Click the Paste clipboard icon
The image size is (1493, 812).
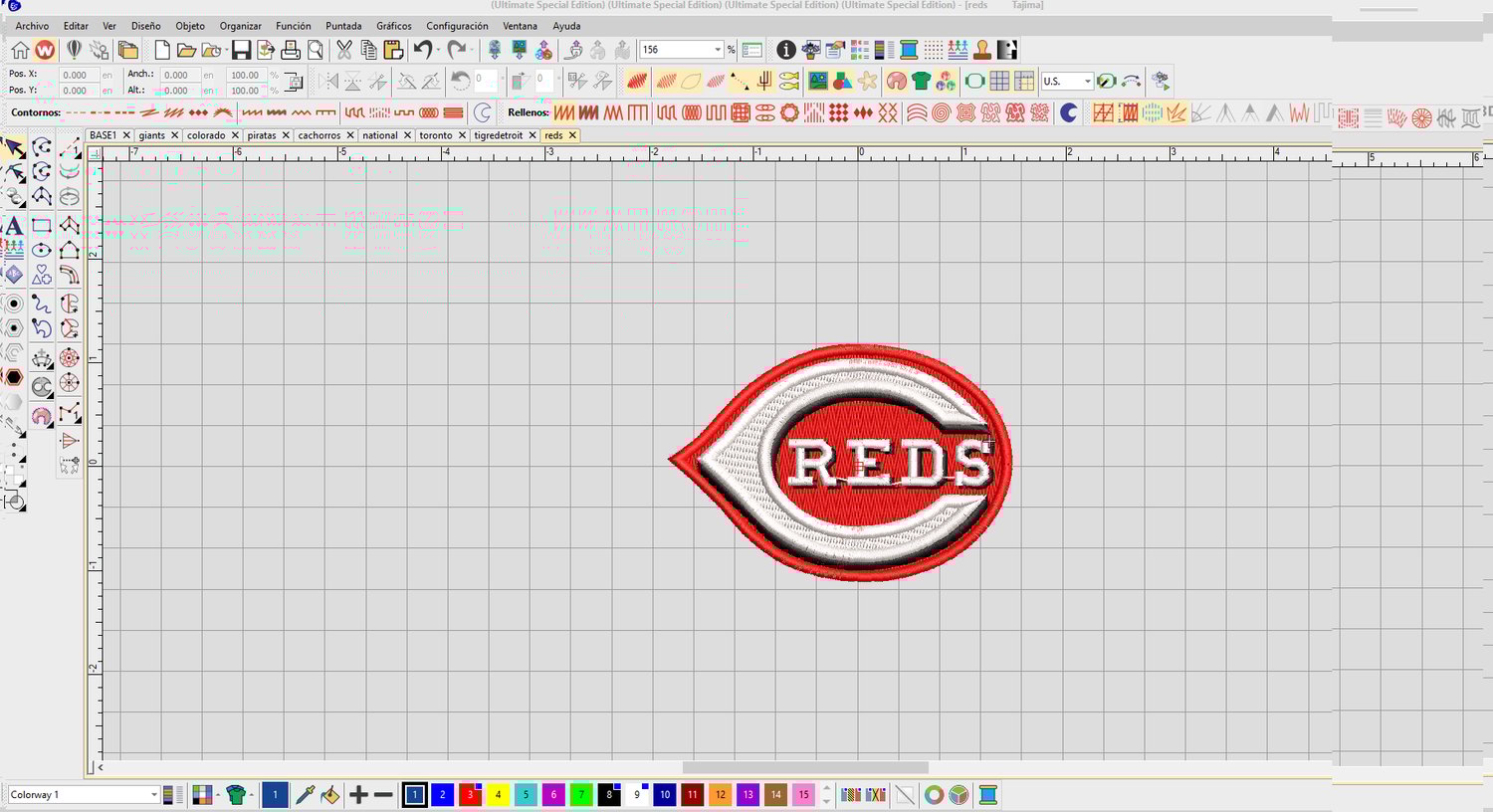tap(393, 50)
